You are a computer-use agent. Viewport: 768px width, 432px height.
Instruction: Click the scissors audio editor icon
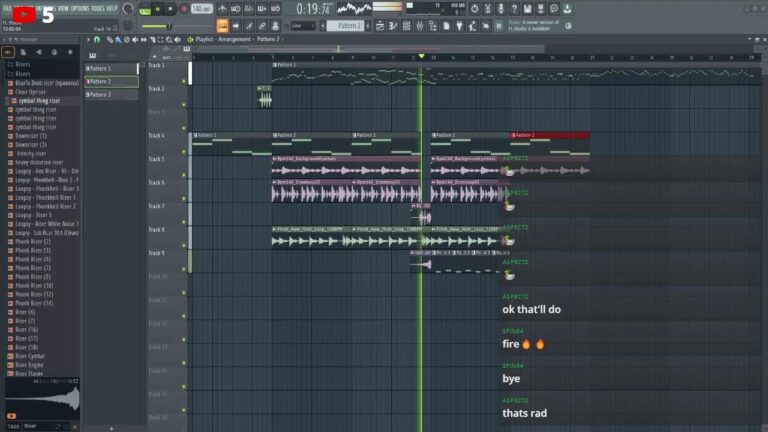487,9
